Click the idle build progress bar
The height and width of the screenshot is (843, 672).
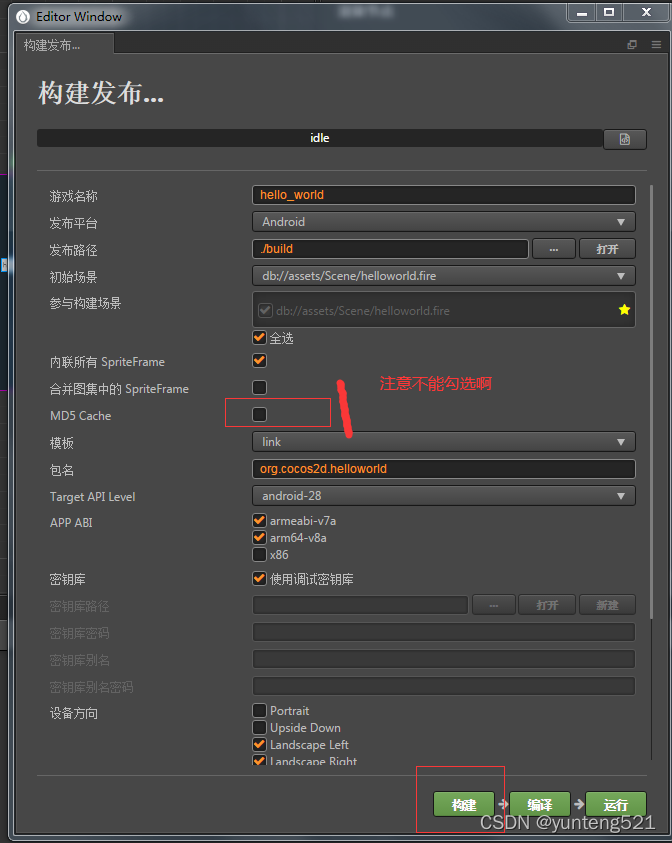coord(319,138)
